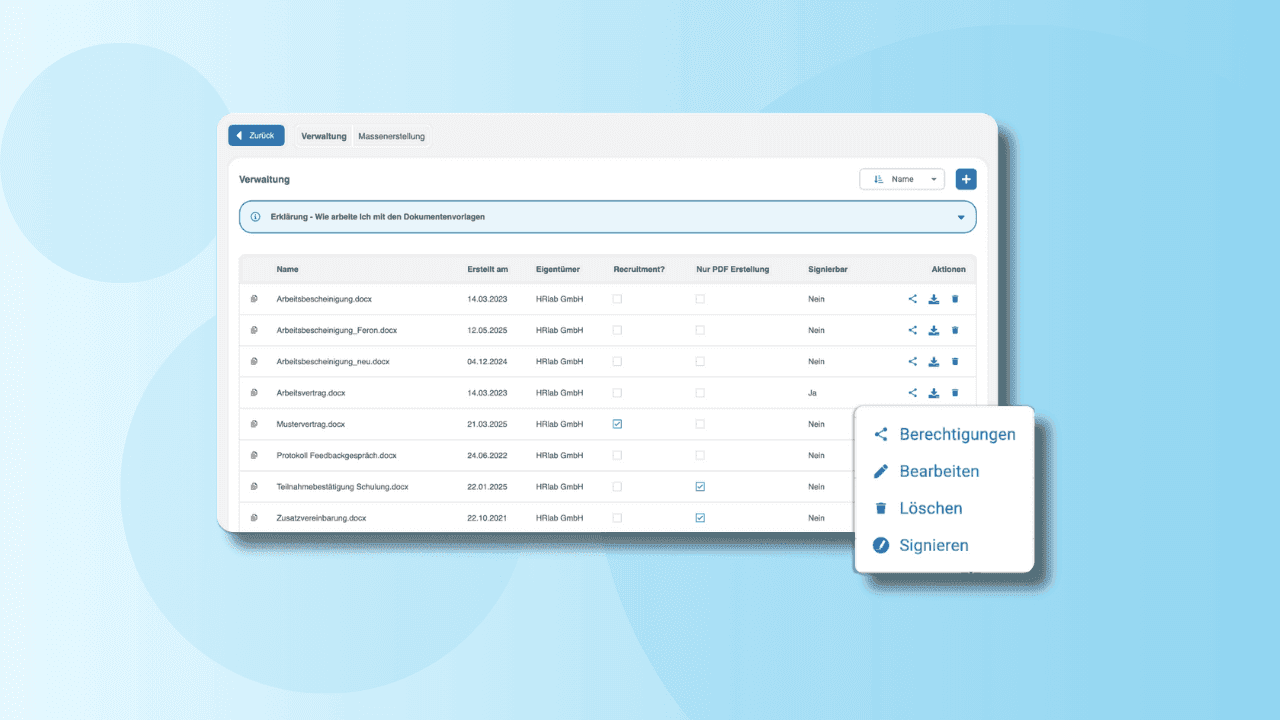Click the date 24.06.2022
Viewport: 1280px width, 720px height.
(488, 455)
